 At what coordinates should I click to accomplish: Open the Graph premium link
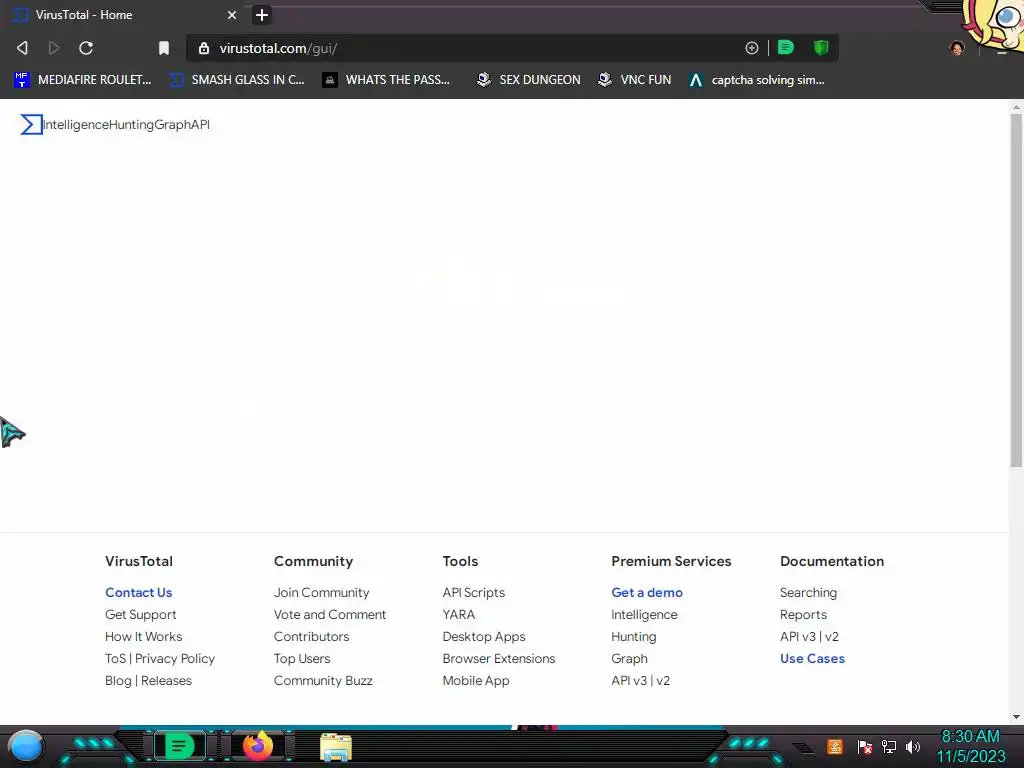(630, 658)
